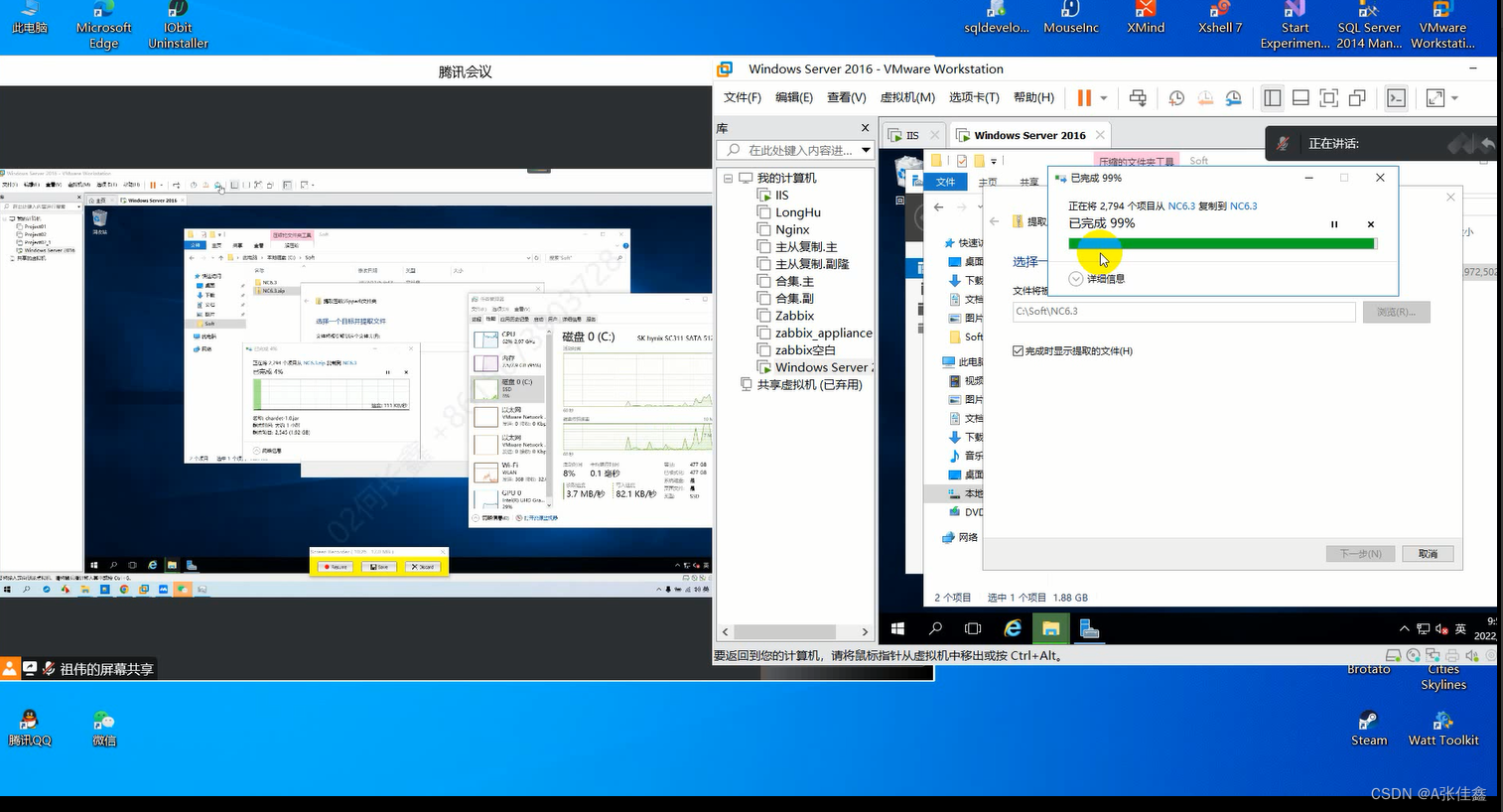Click the stretch guest display icon
The width and height of the screenshot is (1503, 812).
[1435, 97]
